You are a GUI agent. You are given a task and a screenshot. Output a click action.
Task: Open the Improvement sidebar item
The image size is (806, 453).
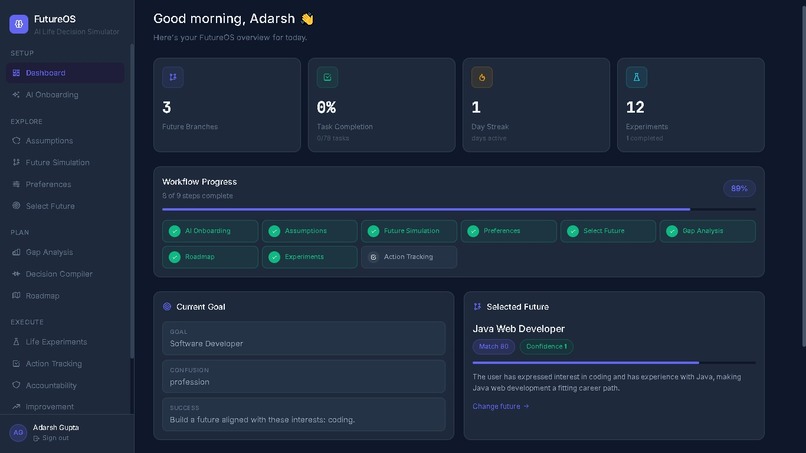pos(65,406)
